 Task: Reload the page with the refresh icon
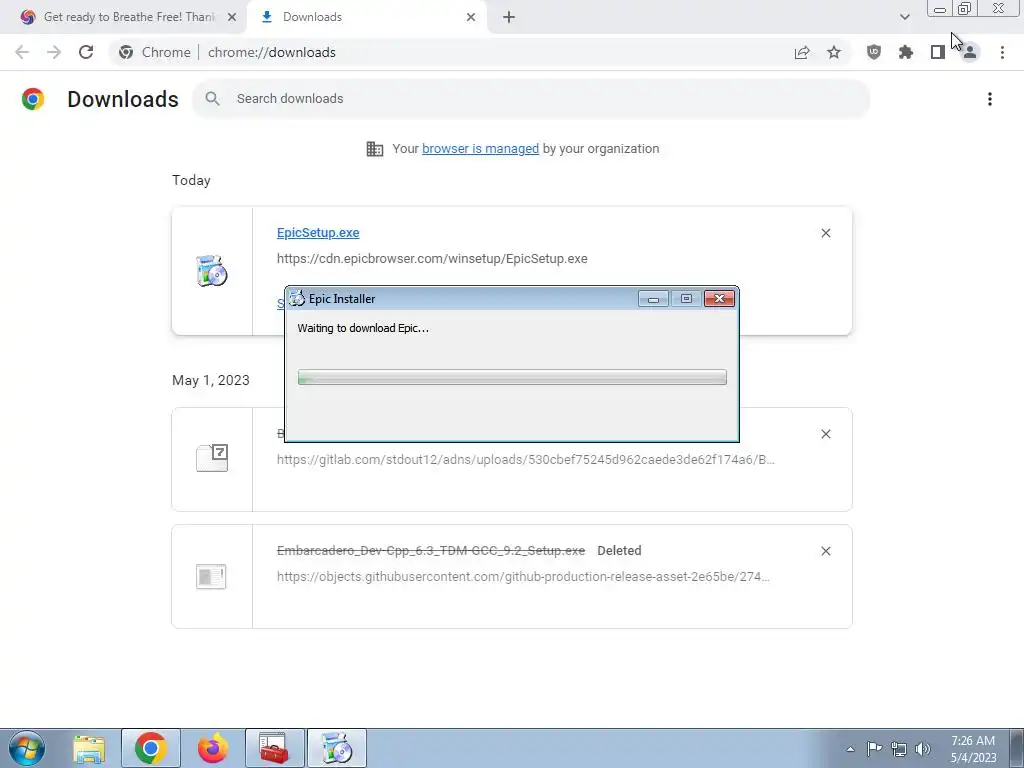coord(86,52)
